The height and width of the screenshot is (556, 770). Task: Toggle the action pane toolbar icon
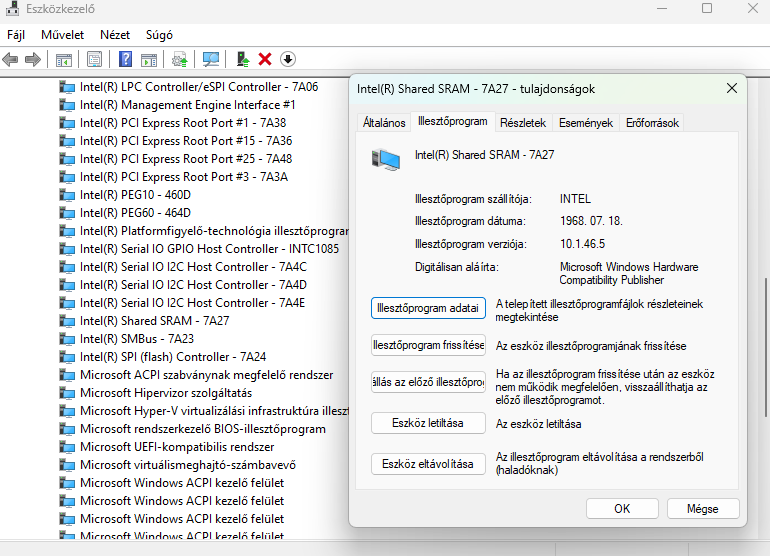149,60
